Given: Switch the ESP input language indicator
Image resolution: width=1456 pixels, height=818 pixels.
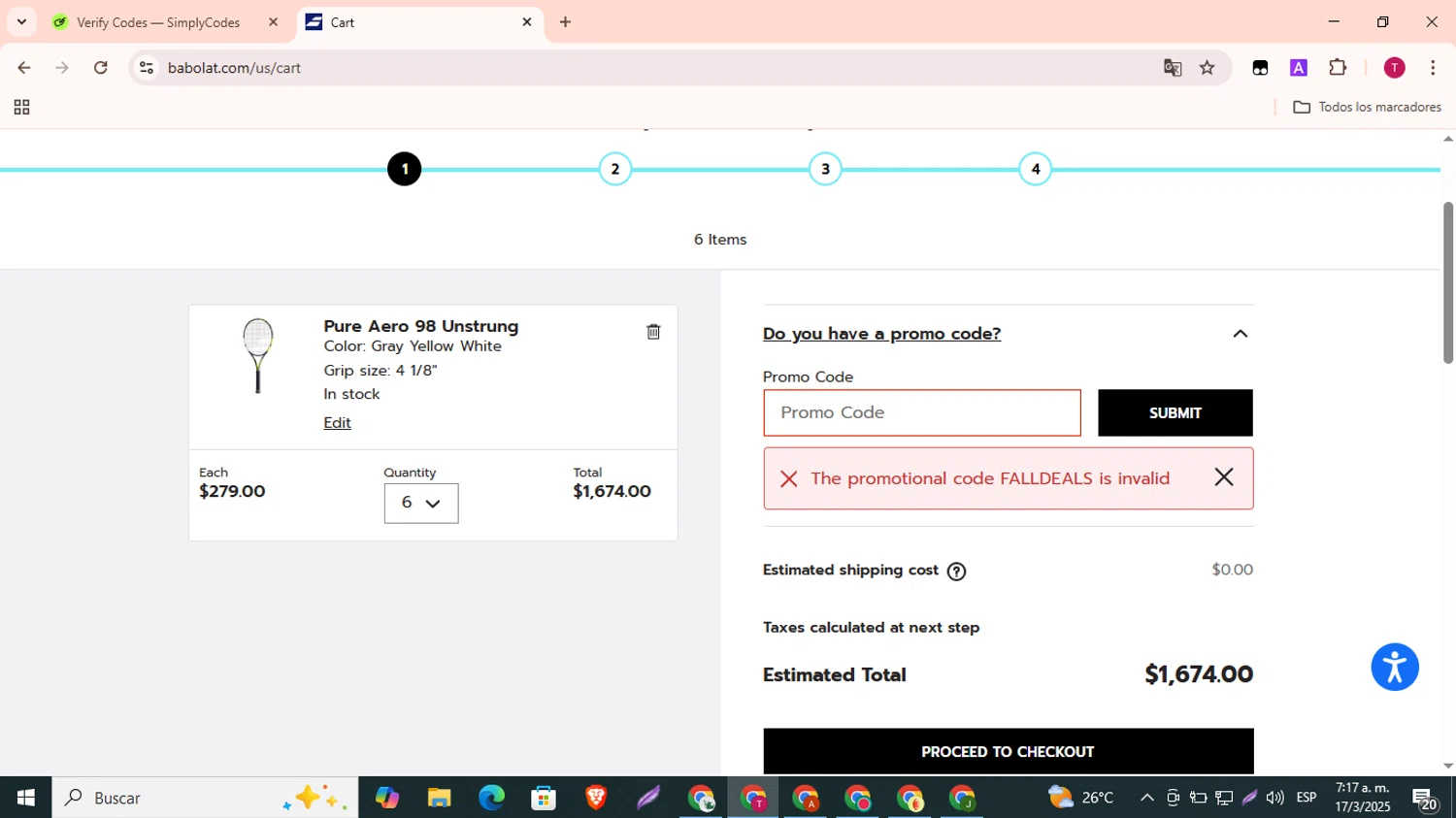Looking at the screenshot, I should tap(1307, 798).
